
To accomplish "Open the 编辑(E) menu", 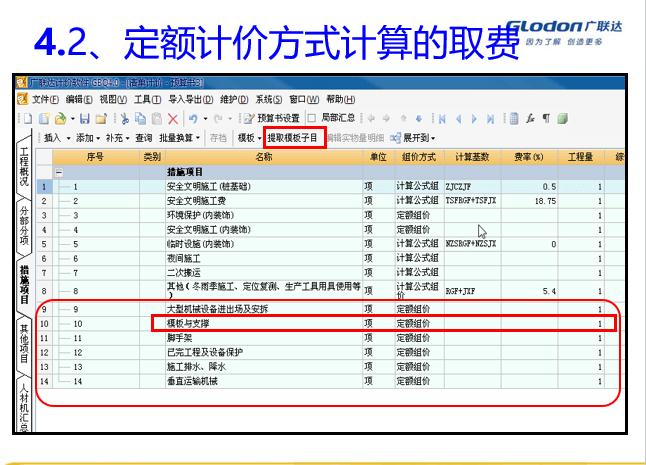I will point(79,99).
